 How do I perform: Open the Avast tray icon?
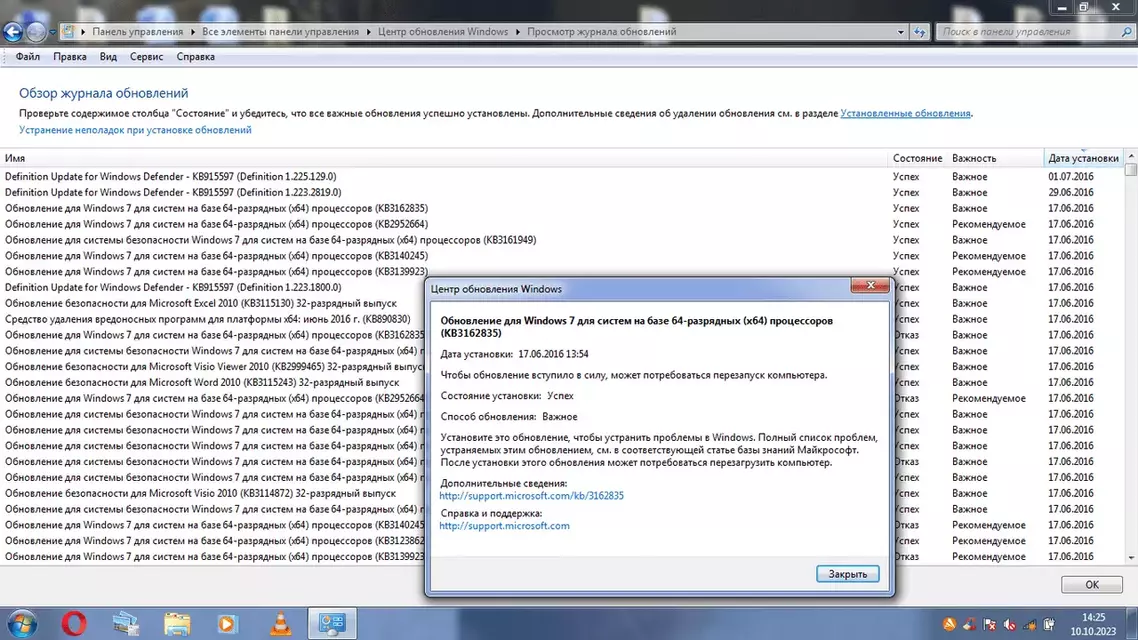949,624
